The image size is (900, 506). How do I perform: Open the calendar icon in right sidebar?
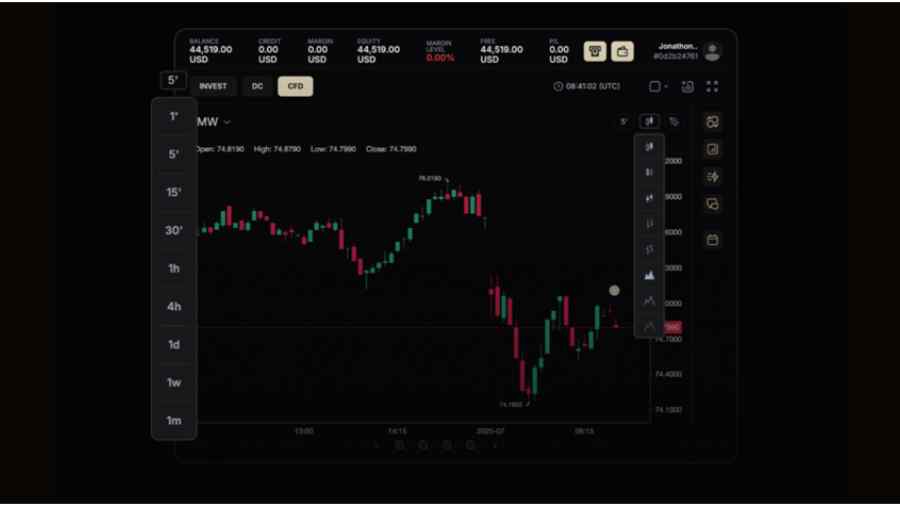pos(712,240)
